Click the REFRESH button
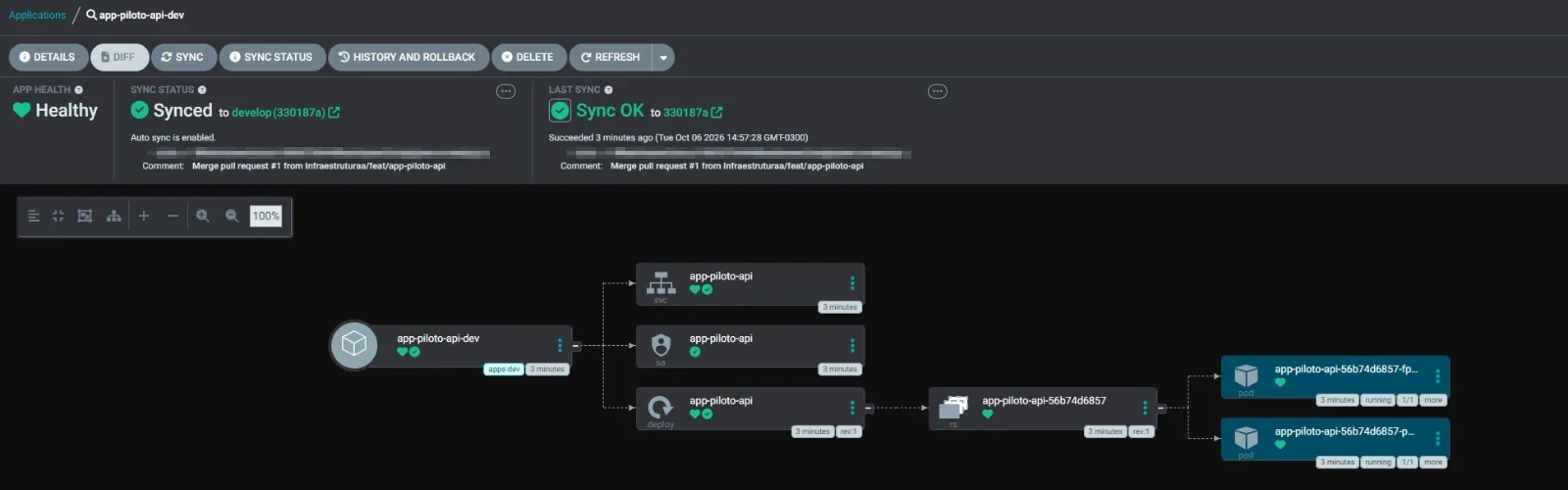 coord(611,57)
